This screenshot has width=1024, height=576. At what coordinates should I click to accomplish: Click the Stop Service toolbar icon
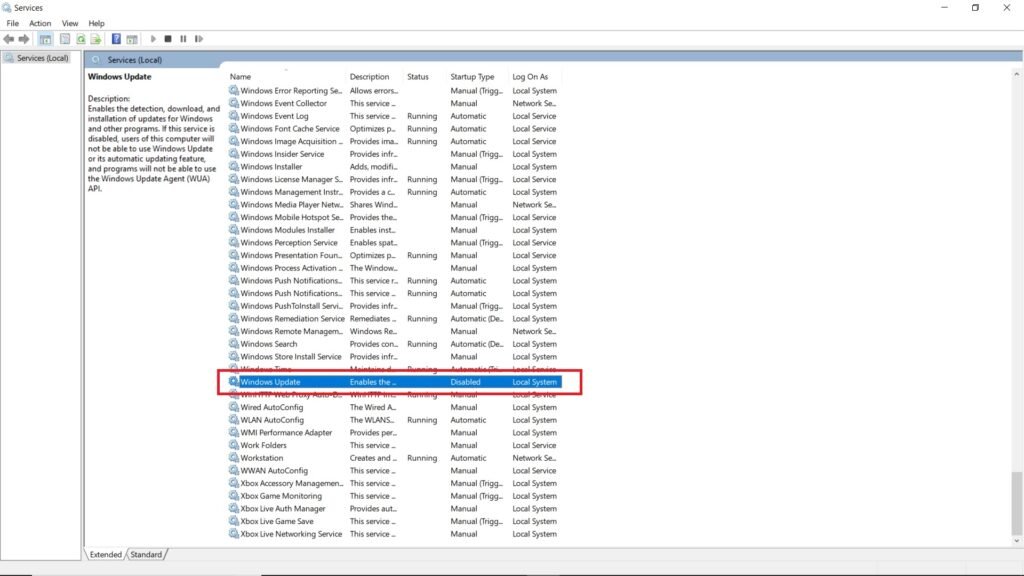(169, 39)
